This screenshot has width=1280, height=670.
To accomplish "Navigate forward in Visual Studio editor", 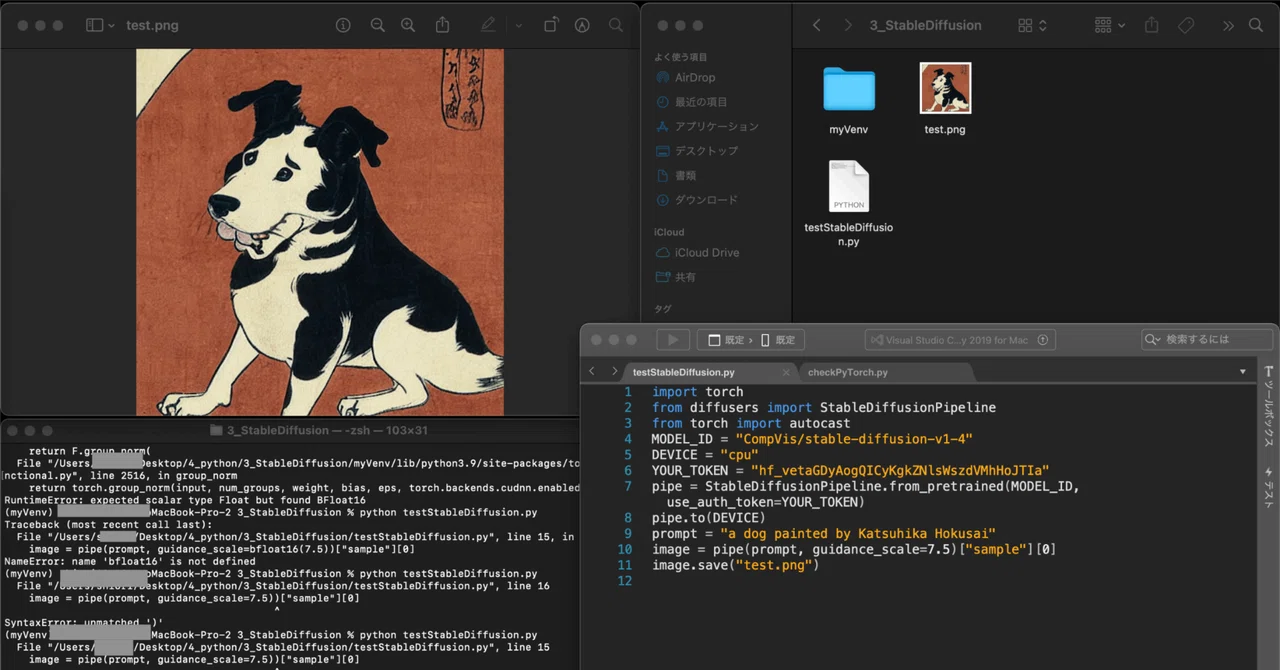I will click(x=614, y=371).
